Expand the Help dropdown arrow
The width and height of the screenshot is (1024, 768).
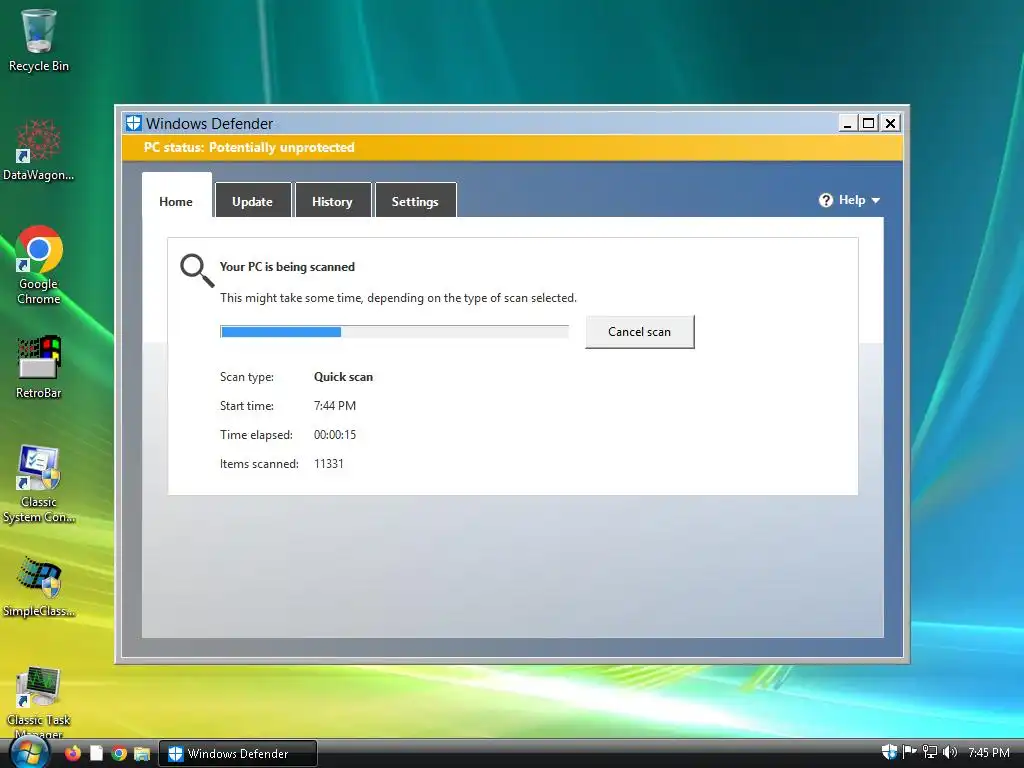point(876,200)
